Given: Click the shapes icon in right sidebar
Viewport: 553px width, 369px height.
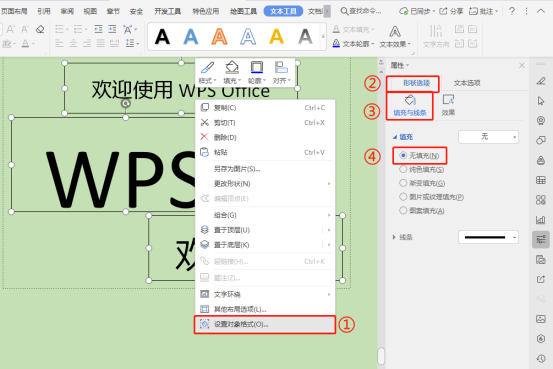Looking at the screenshot, I should click(x=541, y=140).
